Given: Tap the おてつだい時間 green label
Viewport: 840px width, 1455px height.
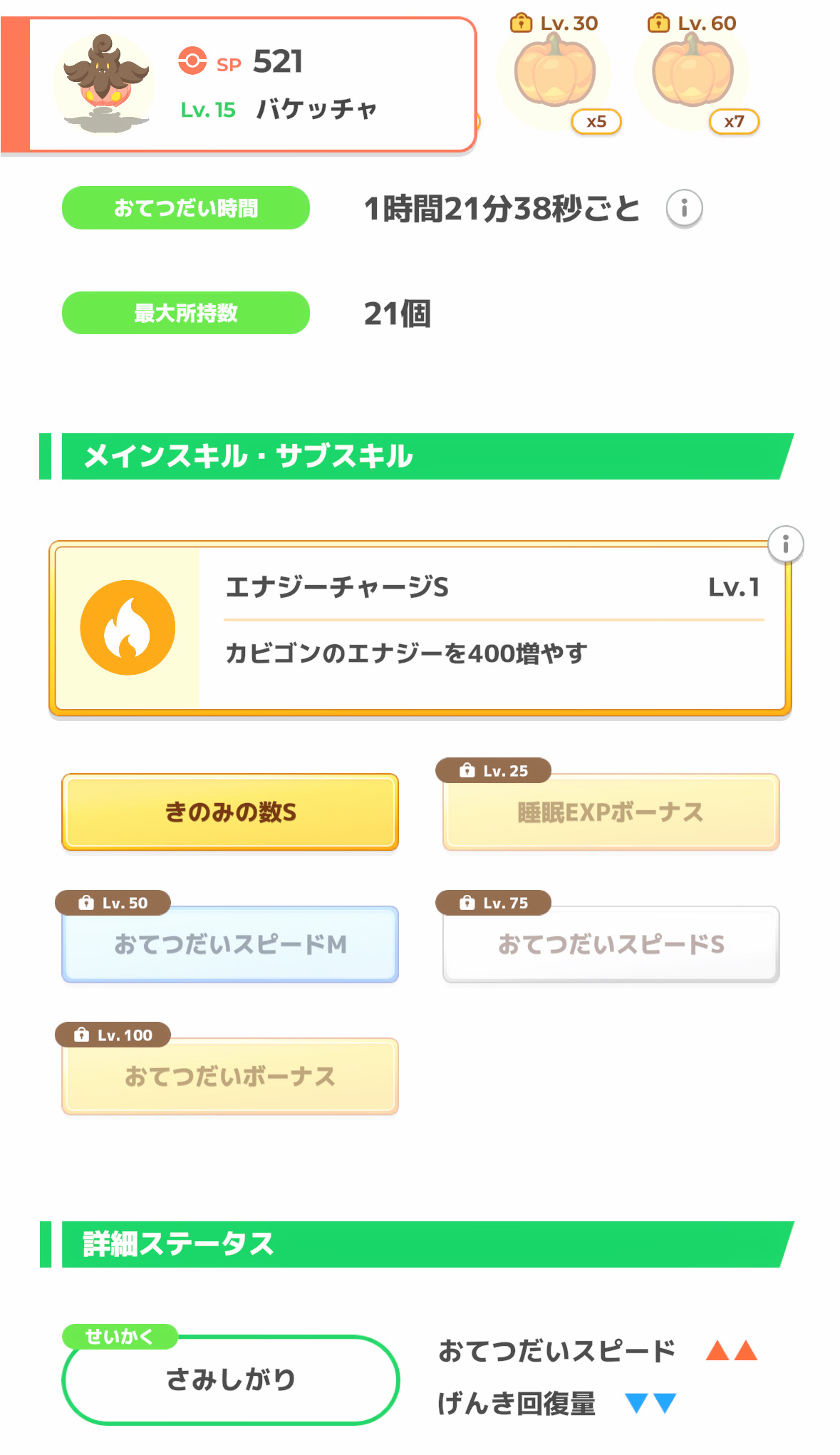Looking at the screenshot, I should point(186,208).
